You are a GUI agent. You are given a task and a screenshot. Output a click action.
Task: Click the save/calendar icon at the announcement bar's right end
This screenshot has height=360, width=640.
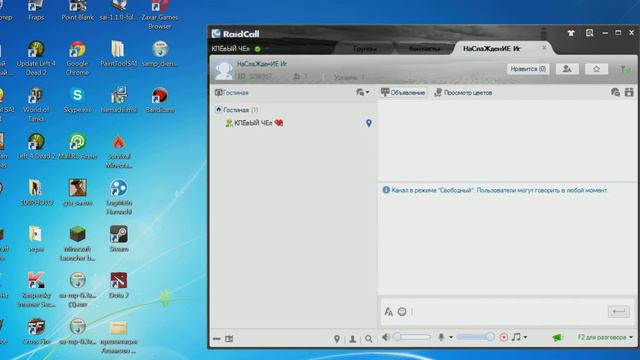(629, 92)
